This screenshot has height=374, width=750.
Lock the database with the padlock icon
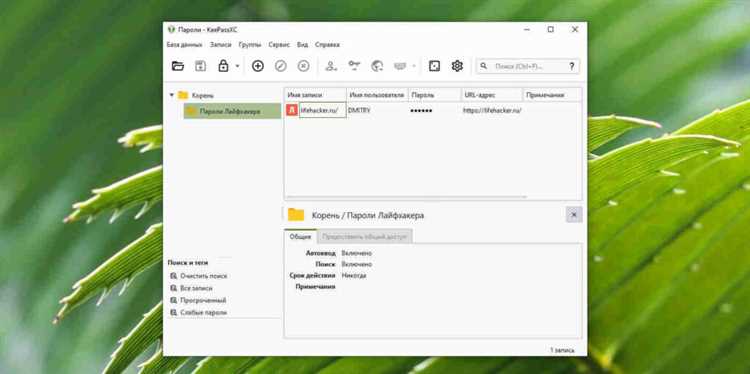pos(223,66)
